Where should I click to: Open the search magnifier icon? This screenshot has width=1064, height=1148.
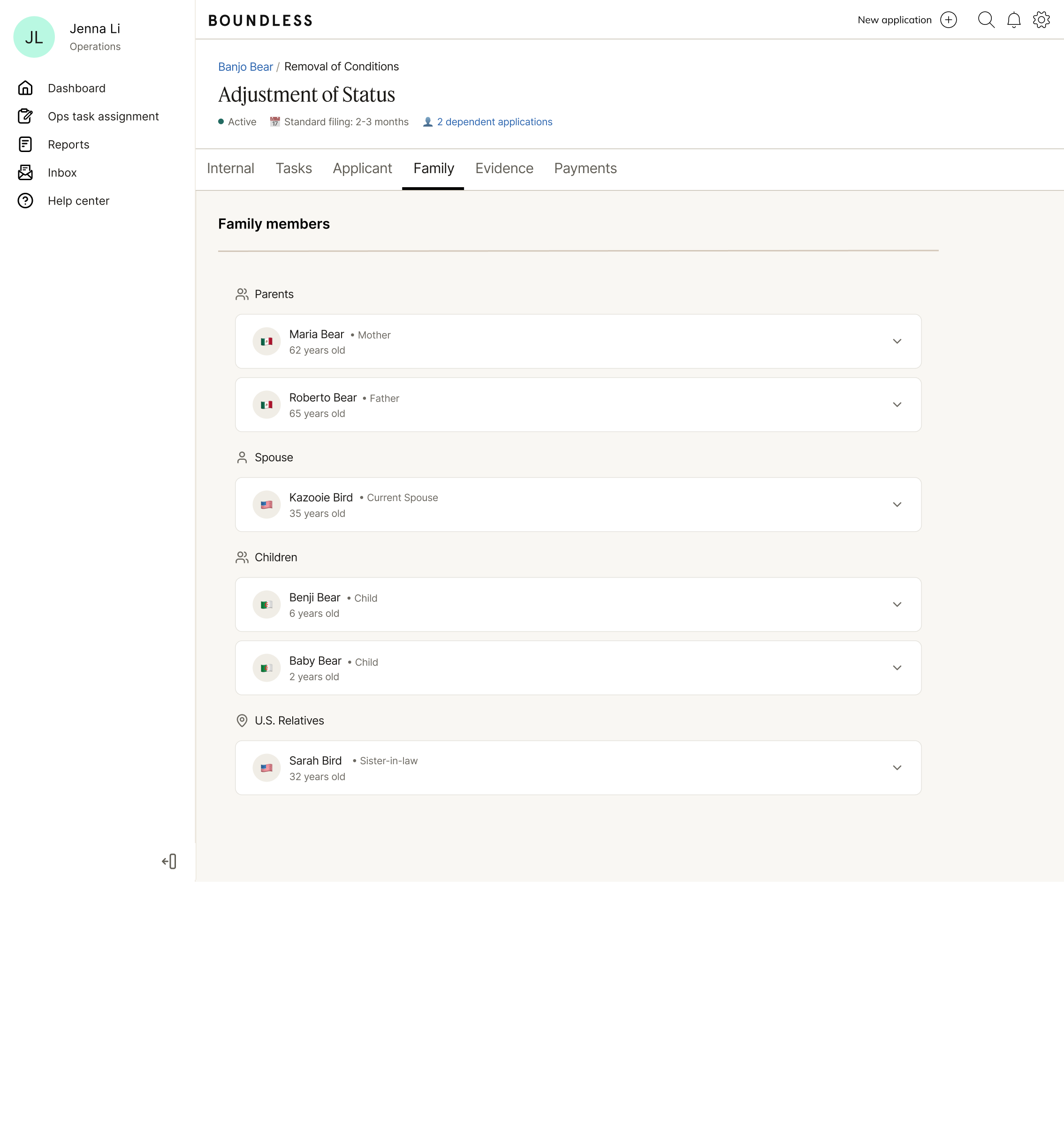pyautogui.click(x=986, y=20)
